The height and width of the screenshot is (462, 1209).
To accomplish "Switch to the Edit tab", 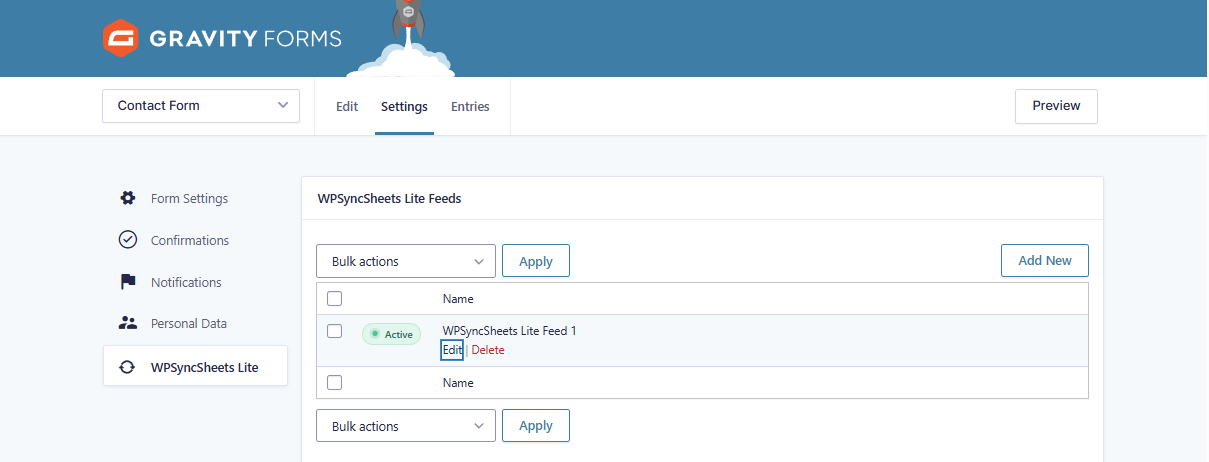I will (x=347, y=107).
